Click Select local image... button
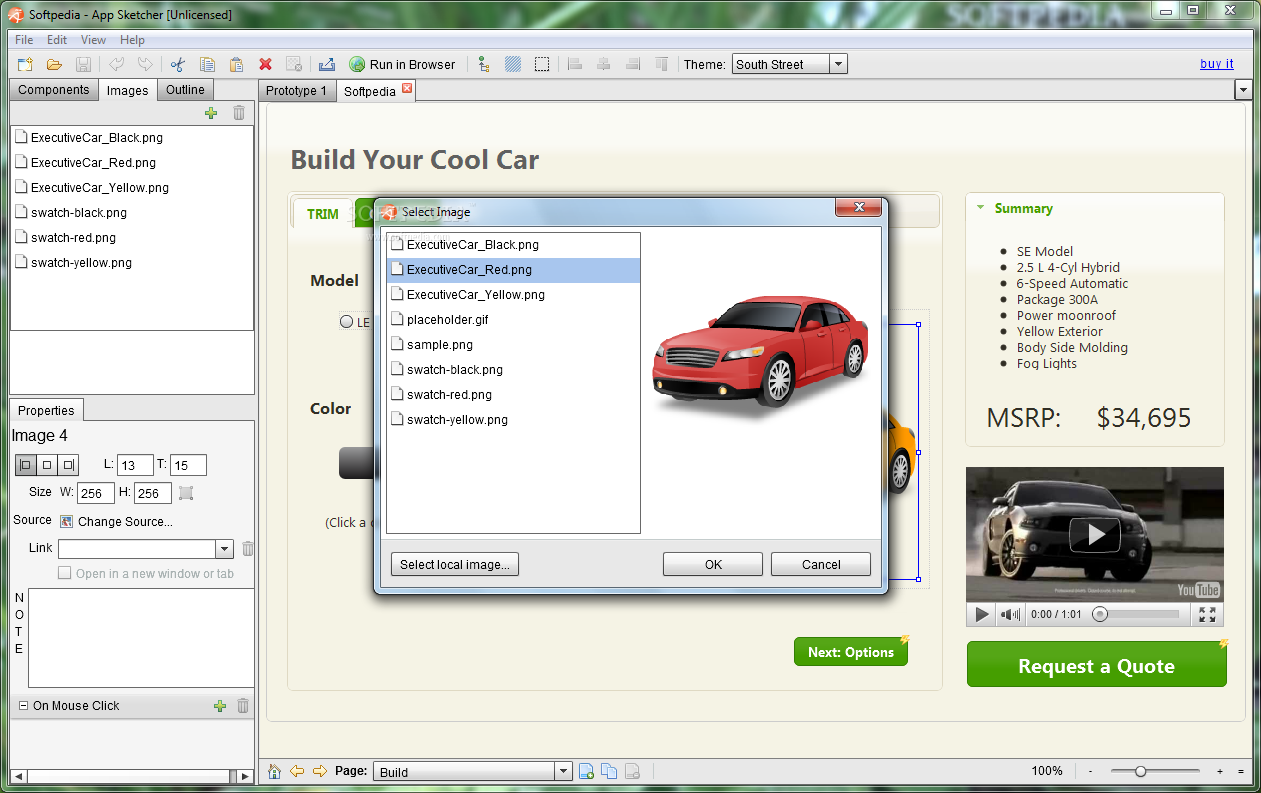 pos(455,564)
